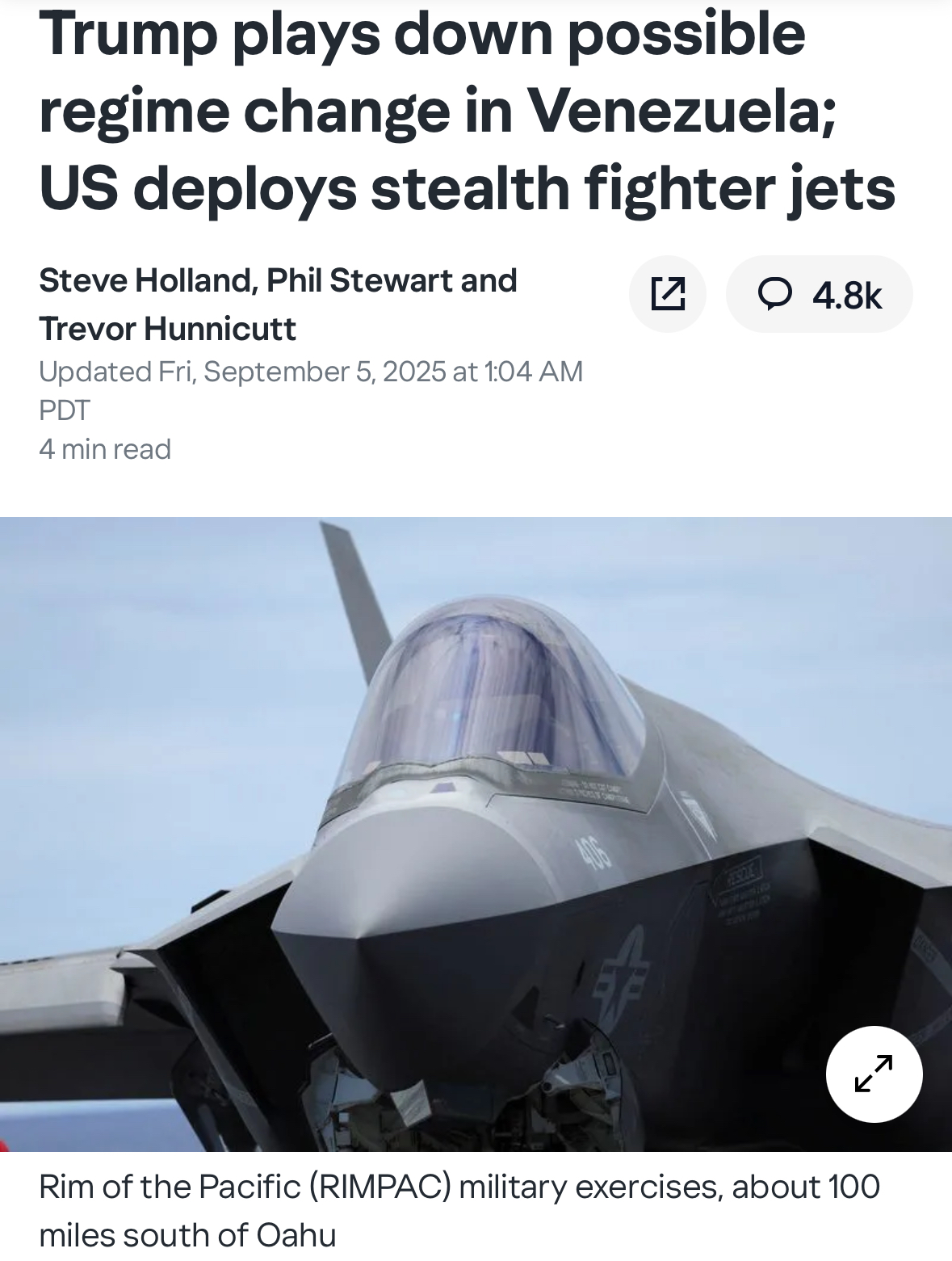Tap the RIMPAC photo caption text

(x=459, y=1210)
